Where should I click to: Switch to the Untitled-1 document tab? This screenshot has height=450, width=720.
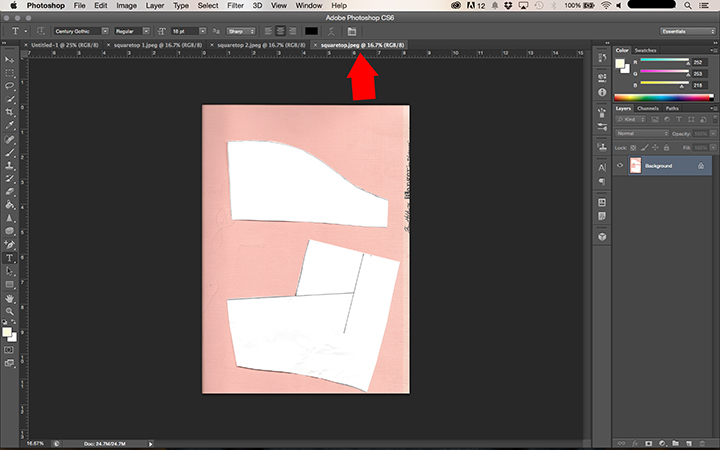pyautogui.click(x=65, y=45)
